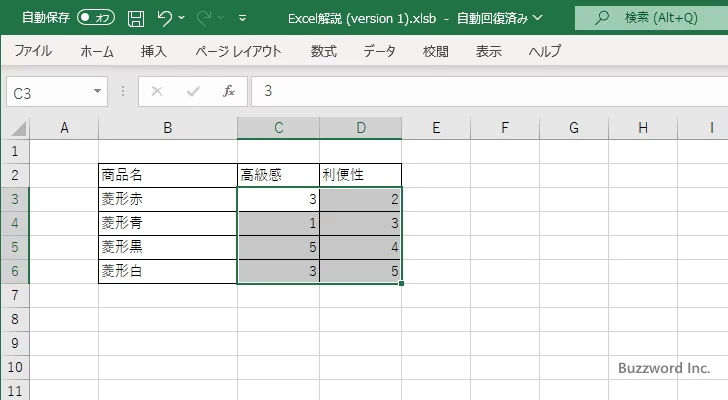728x400 pixels.
Task: Click the Redo arrow icon
Action: [x=203, y=18]
